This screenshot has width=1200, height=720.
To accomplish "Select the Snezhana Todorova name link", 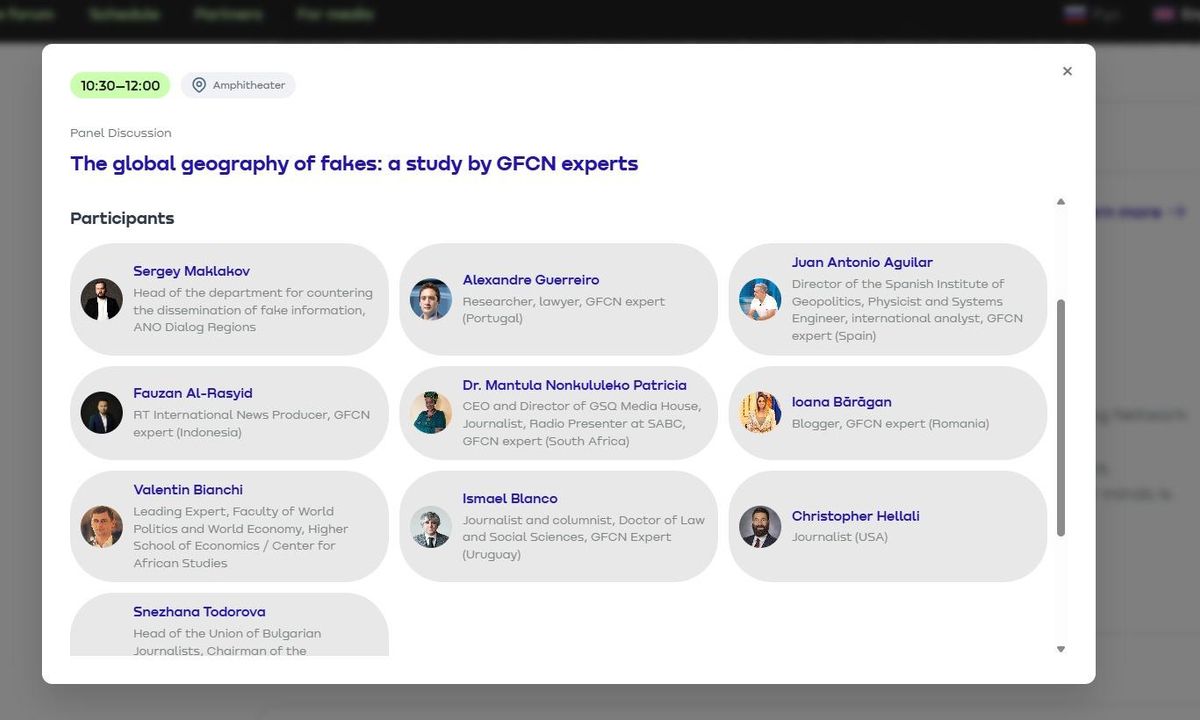I will pyautogui.click(x=199, y=612).
